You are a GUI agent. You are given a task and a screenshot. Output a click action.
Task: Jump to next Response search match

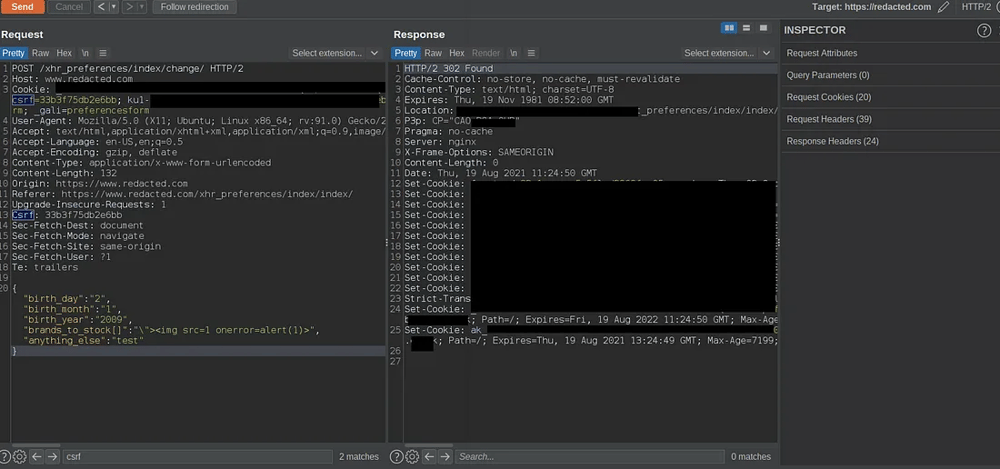(445, 456)
